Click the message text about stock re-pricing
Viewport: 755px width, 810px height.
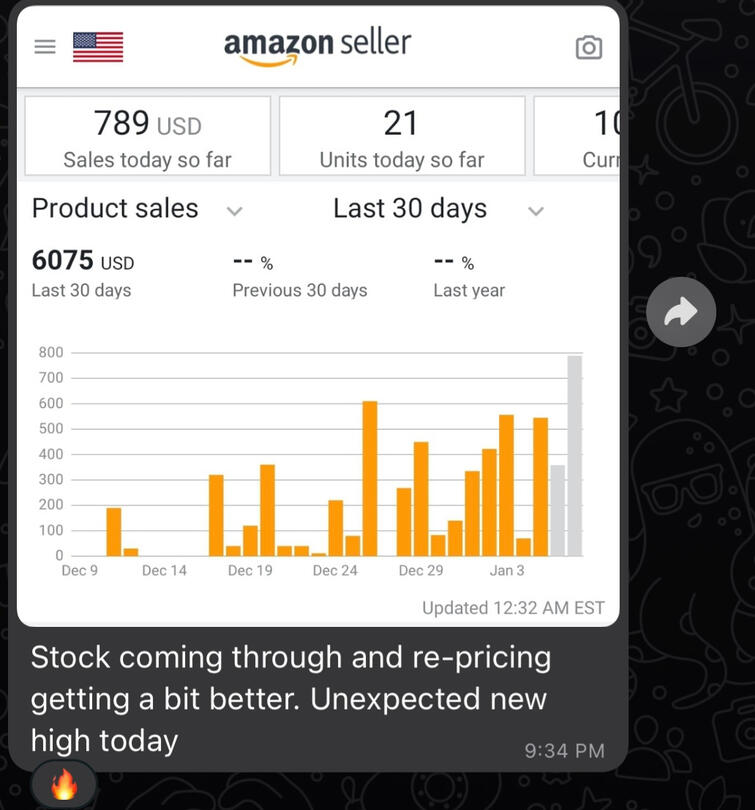tap(290, 698)
